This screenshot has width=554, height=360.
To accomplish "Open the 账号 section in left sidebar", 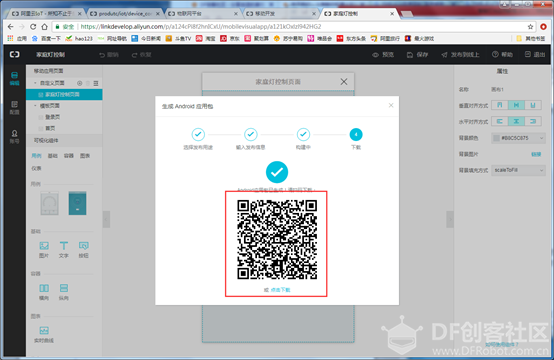I will [x=14, y=136].
